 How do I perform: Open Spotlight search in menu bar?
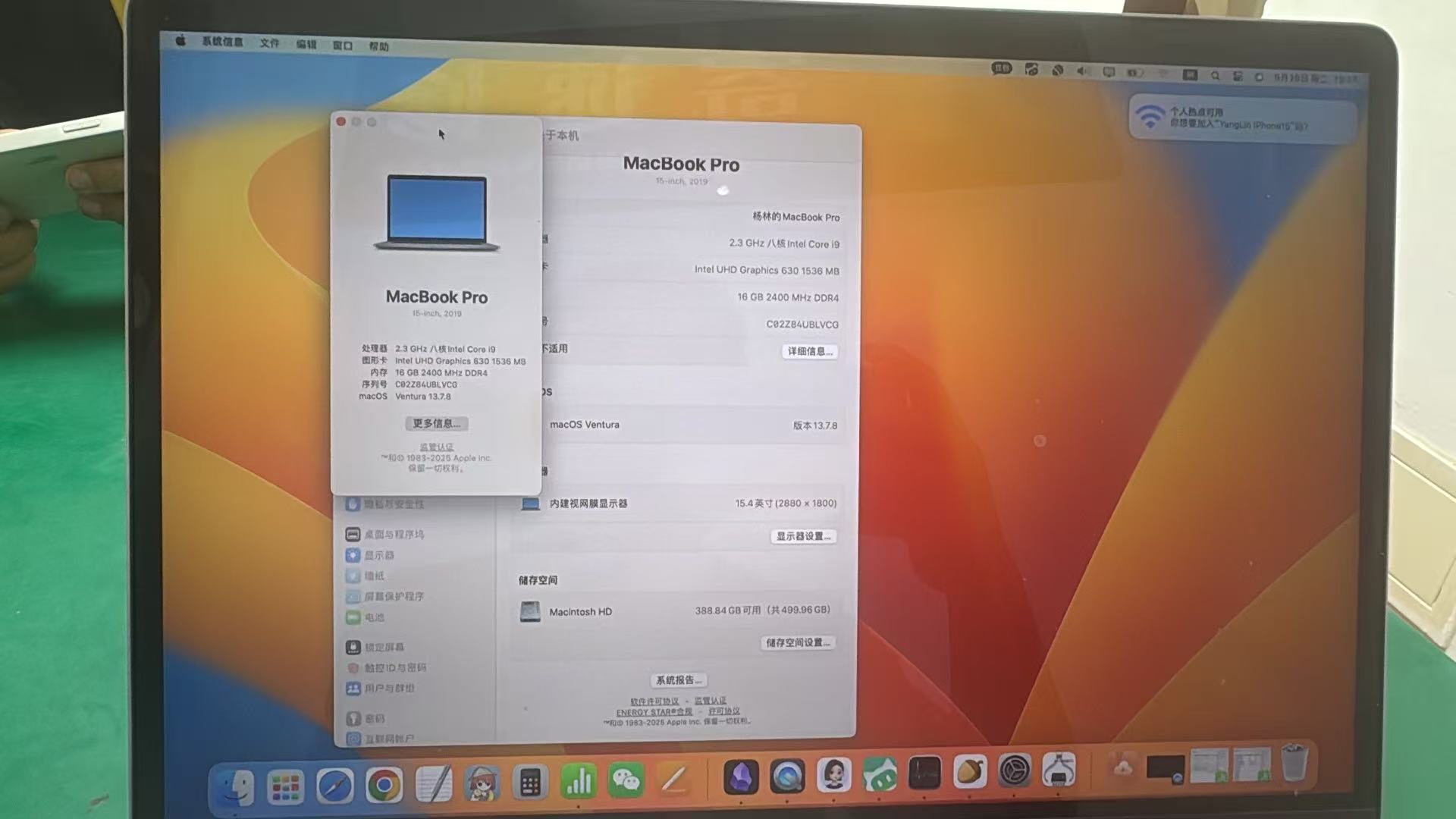pos(1215,76)
